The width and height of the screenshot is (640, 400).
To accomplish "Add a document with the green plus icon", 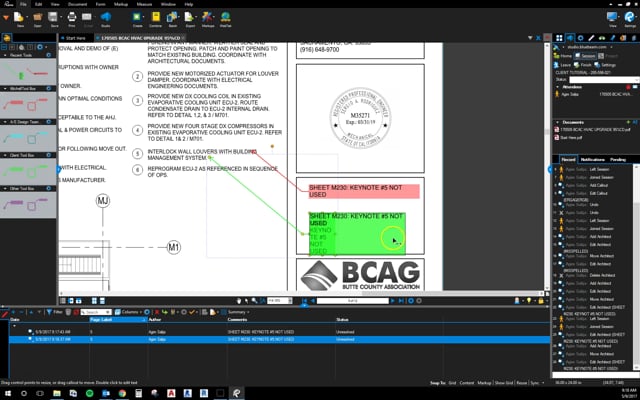I will point(629,122).
